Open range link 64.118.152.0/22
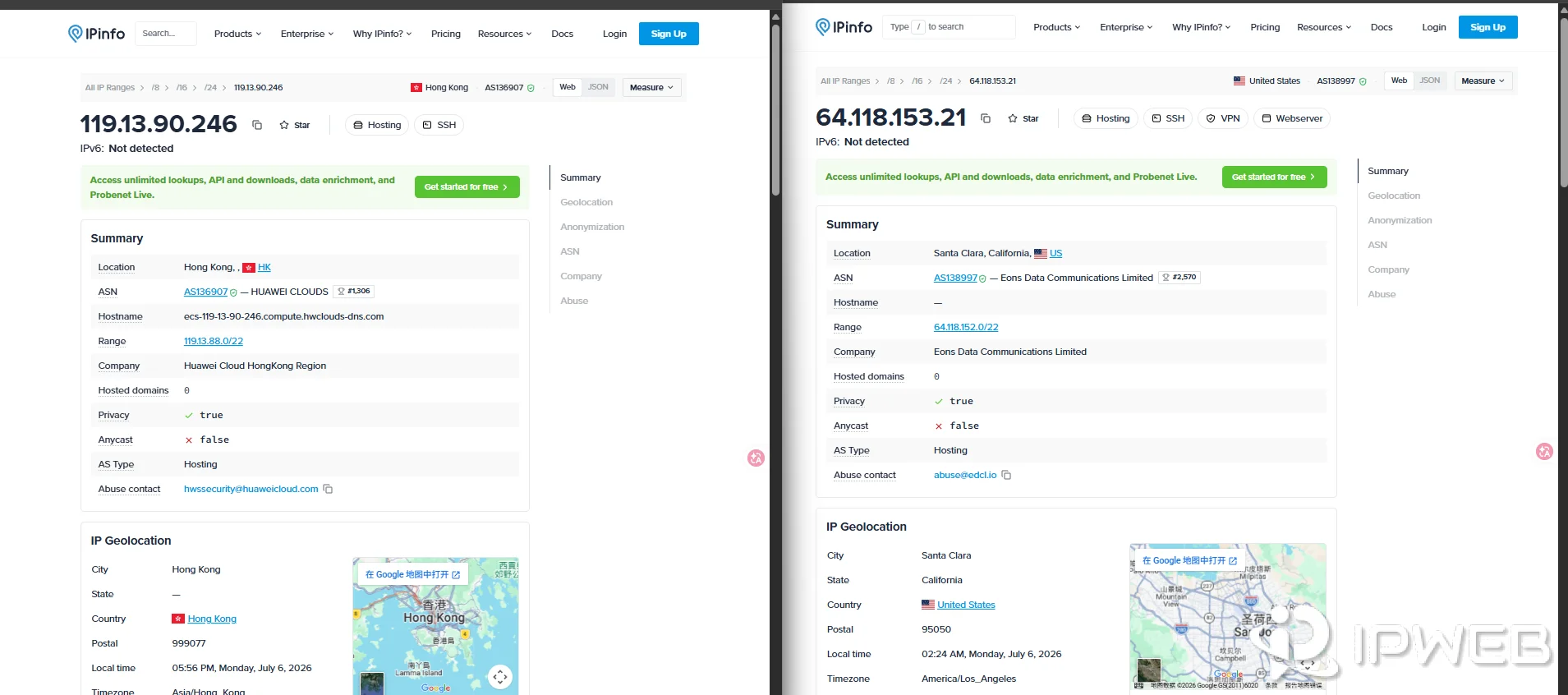Screen dimensions: 1568x695 (966, 327)
